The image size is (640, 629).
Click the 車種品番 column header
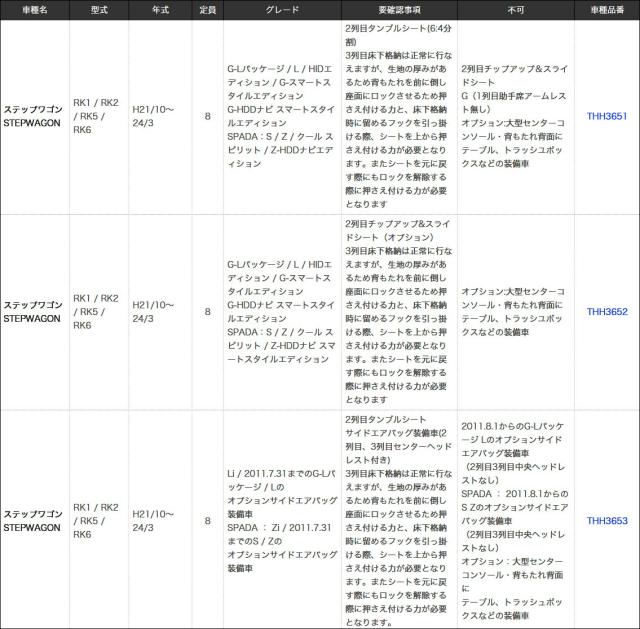[607, 10]
